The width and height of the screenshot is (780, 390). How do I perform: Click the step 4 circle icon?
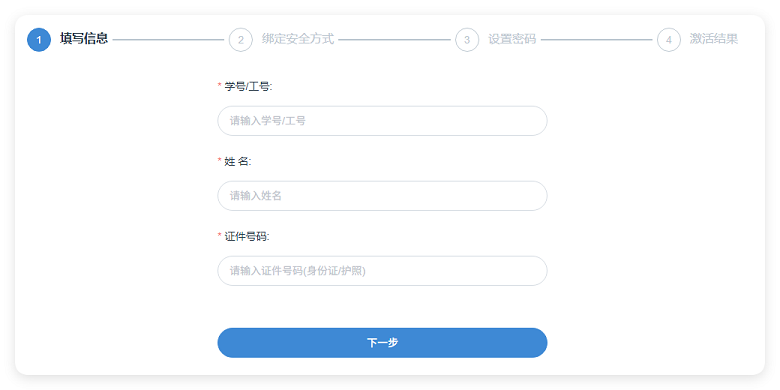[669, 40]
